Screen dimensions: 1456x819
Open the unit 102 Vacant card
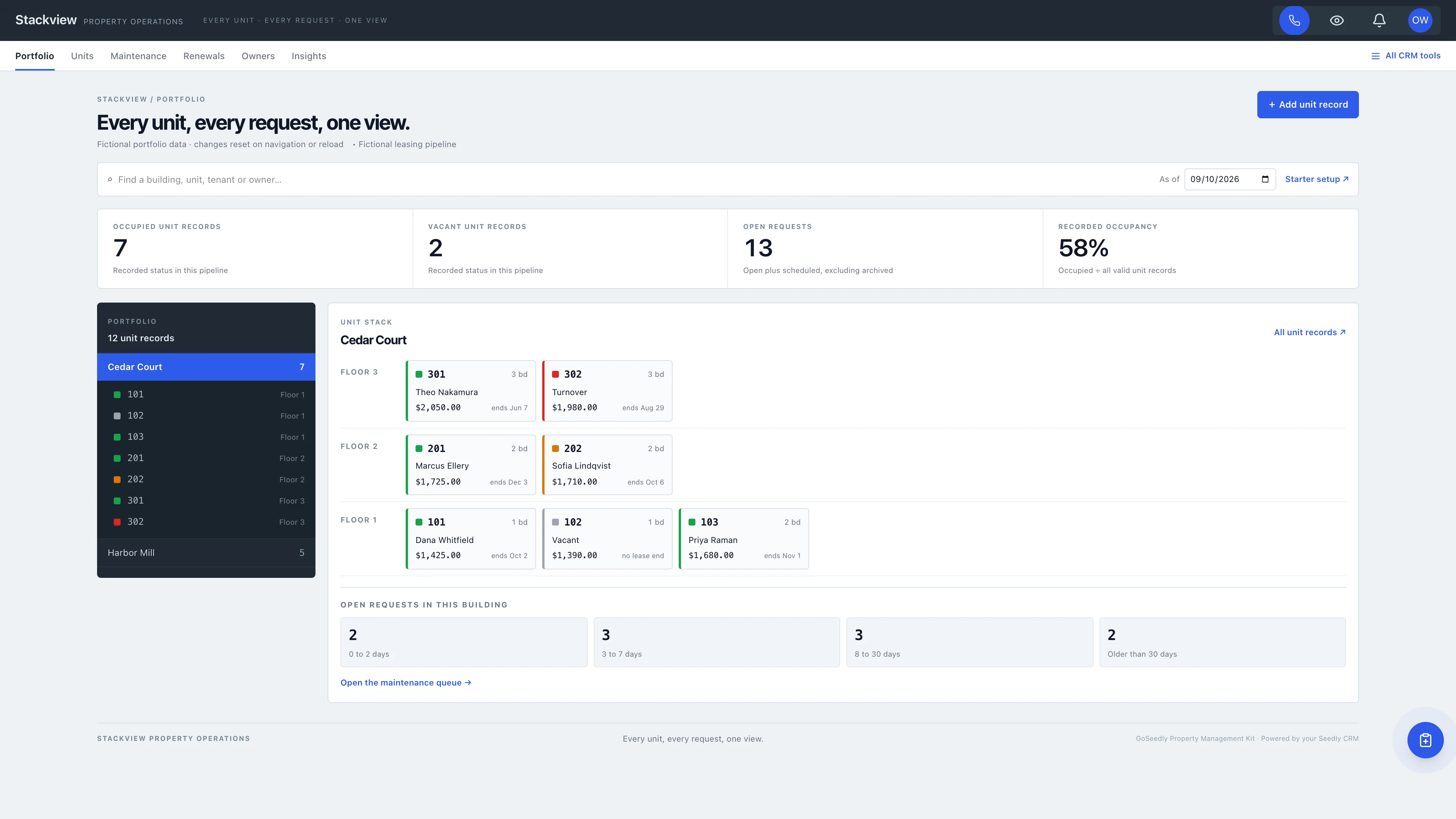click(607, 539)
